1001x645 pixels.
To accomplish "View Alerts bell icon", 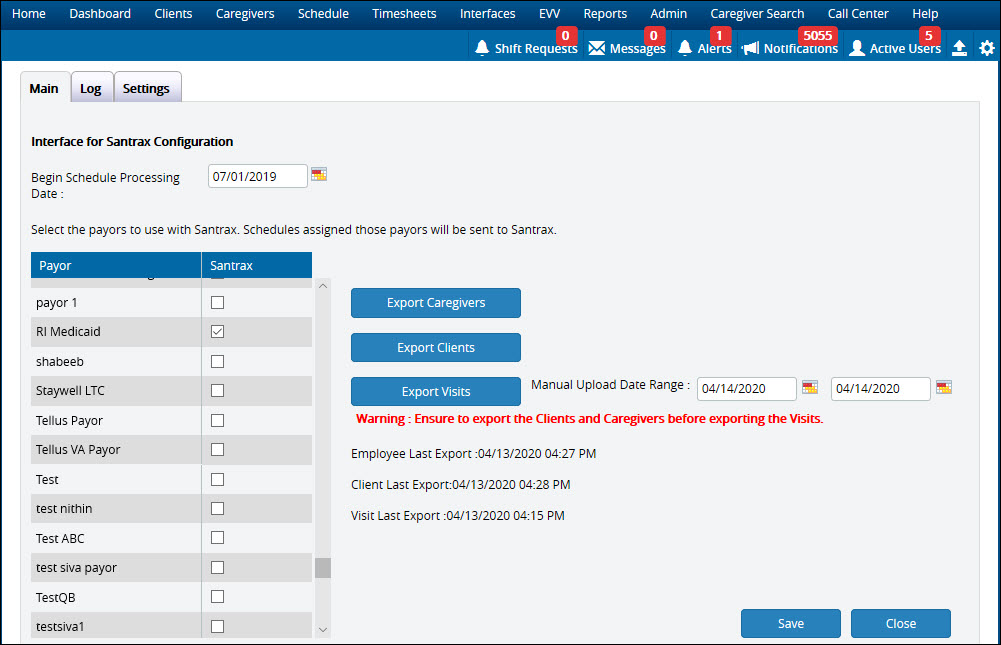I will (684, 48).
